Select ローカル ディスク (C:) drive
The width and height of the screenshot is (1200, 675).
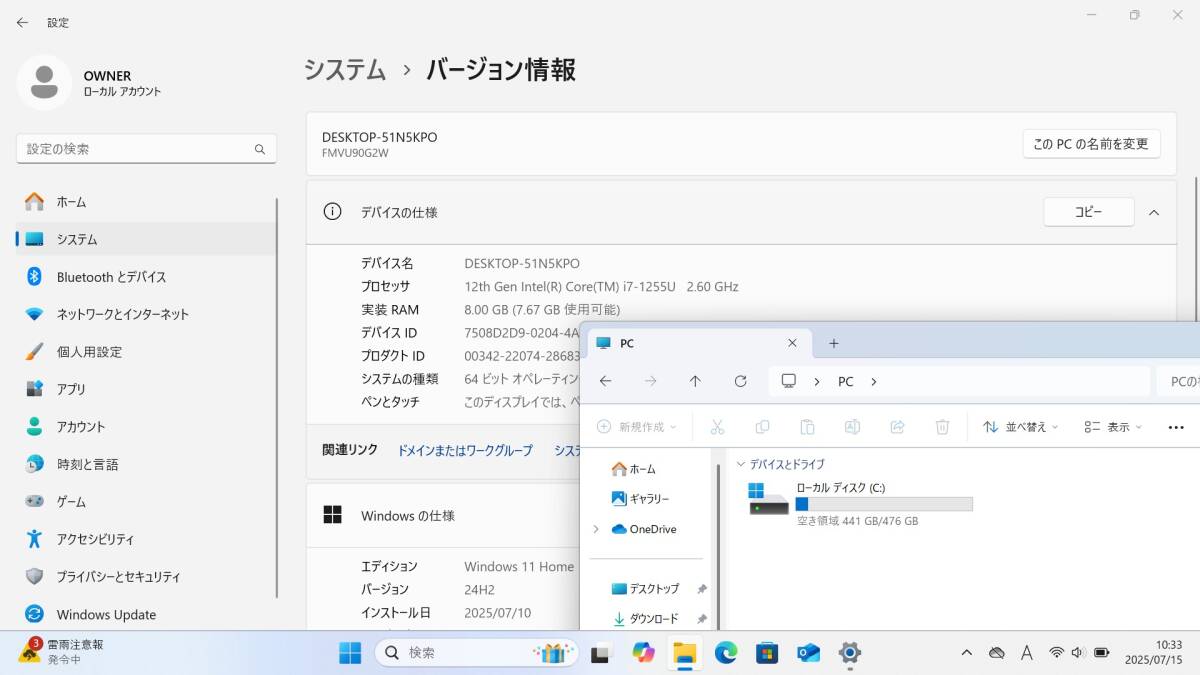click(860, 503)
